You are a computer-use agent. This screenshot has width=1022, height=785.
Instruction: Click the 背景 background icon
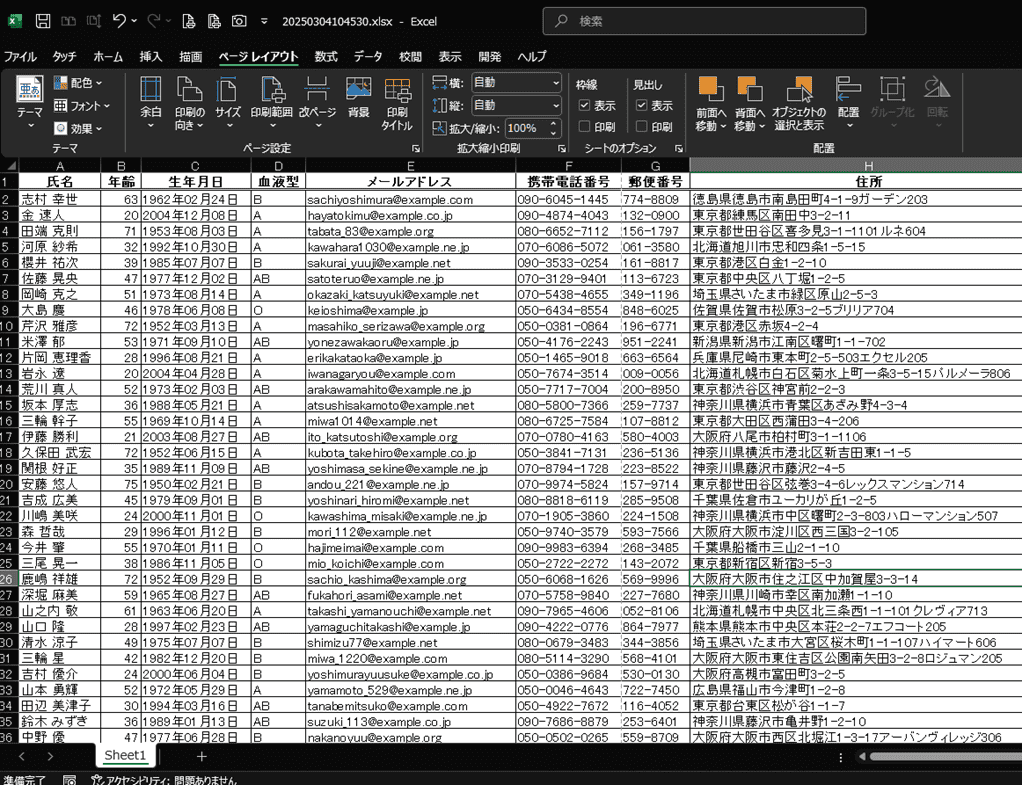click(358, 99)
